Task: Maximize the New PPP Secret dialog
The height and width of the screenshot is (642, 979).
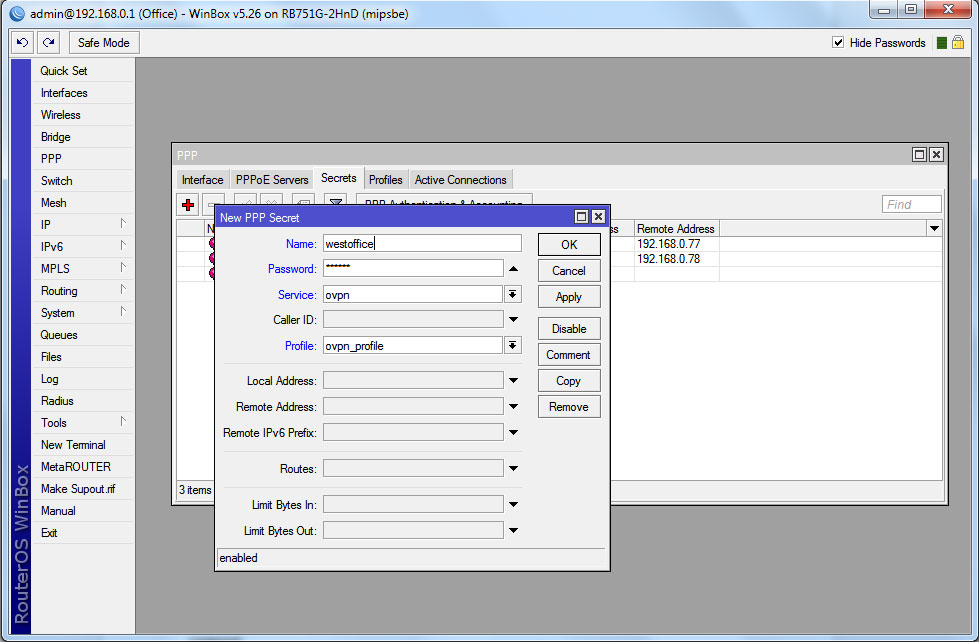Action: (581, 217)
